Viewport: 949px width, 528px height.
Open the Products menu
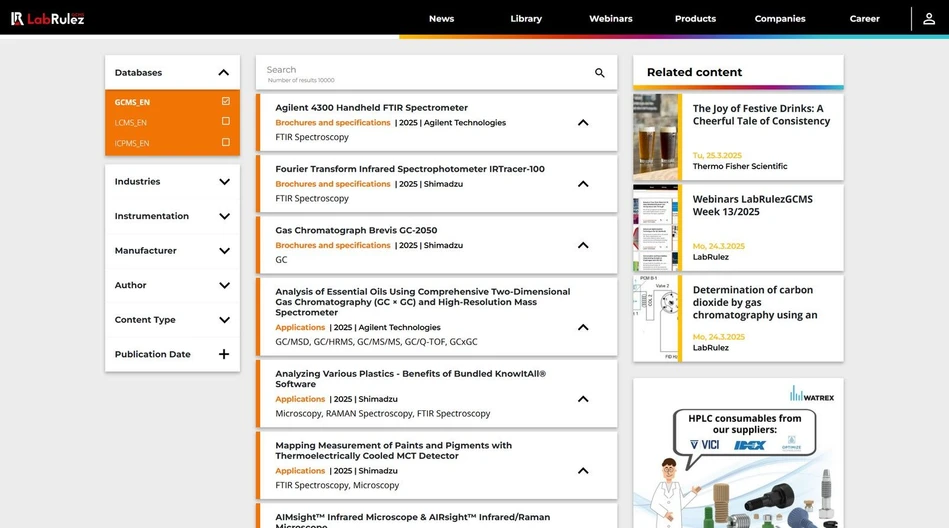pyautogui.click(x=695, y=19)
